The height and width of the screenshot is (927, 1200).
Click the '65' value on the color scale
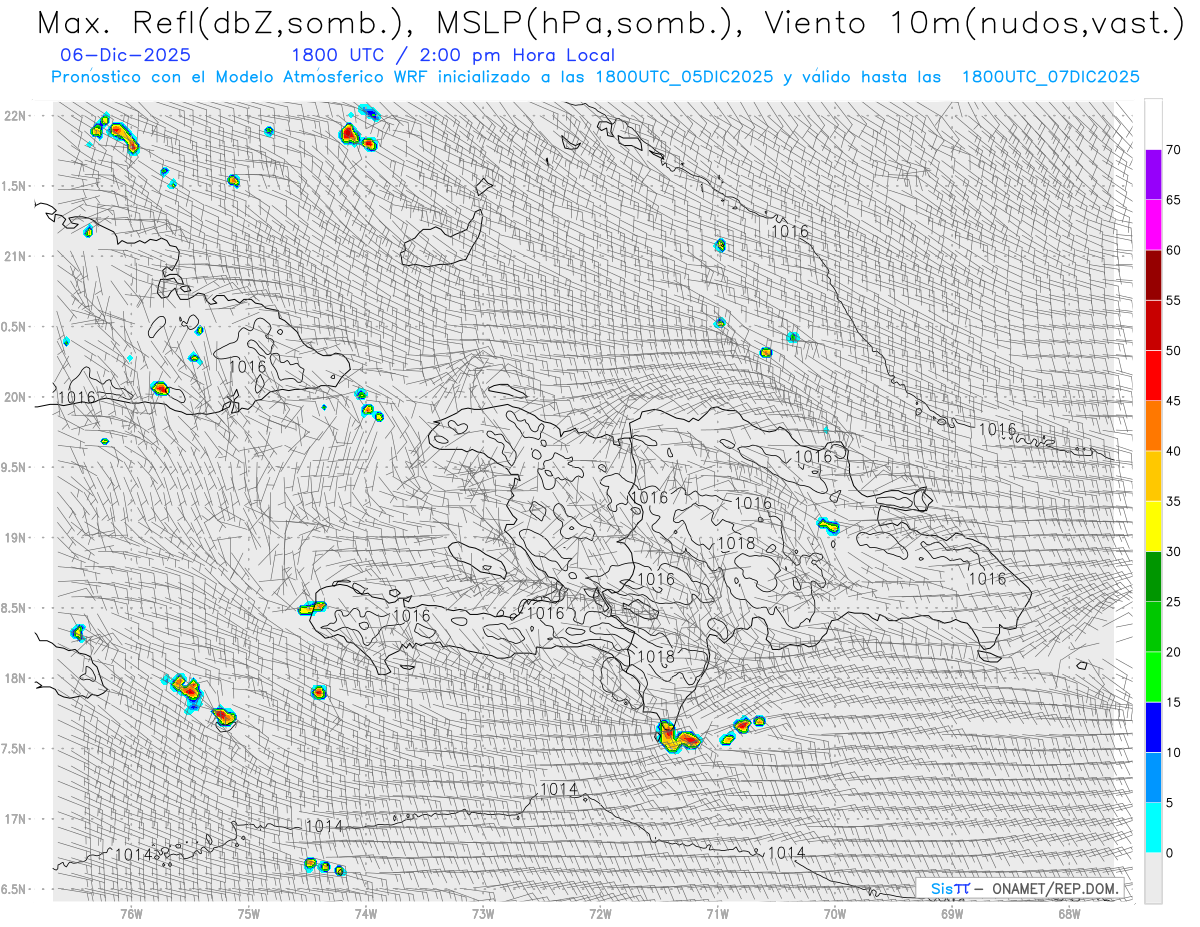(1173, 200)
